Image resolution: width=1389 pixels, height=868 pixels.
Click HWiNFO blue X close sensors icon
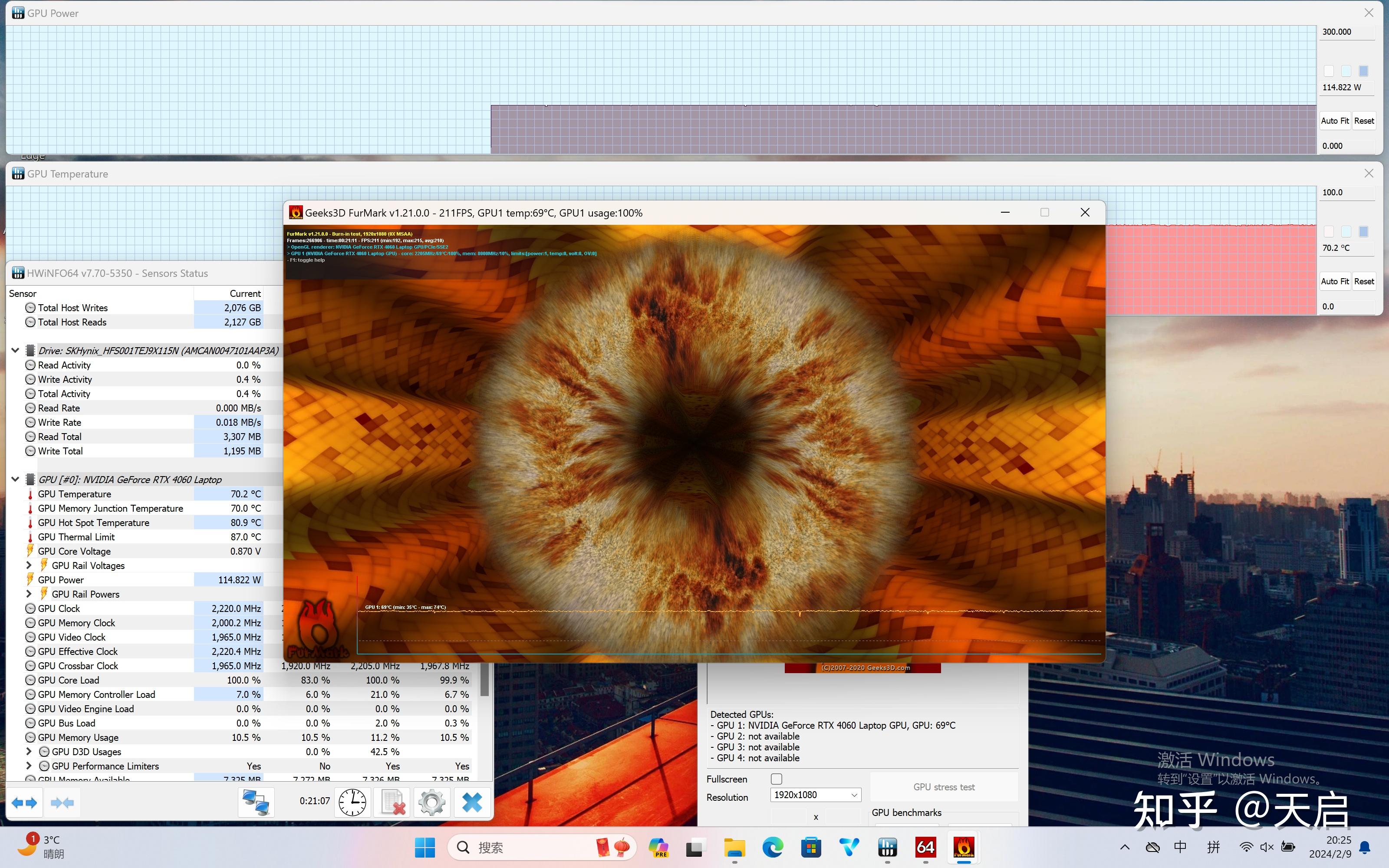[x=472, y=802]
